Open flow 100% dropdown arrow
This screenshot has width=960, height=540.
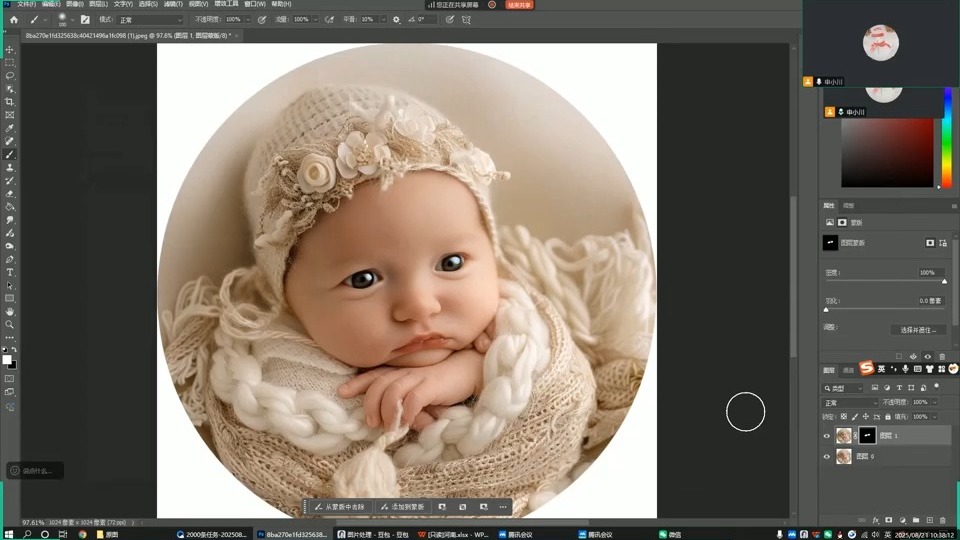tap(316, 20)
